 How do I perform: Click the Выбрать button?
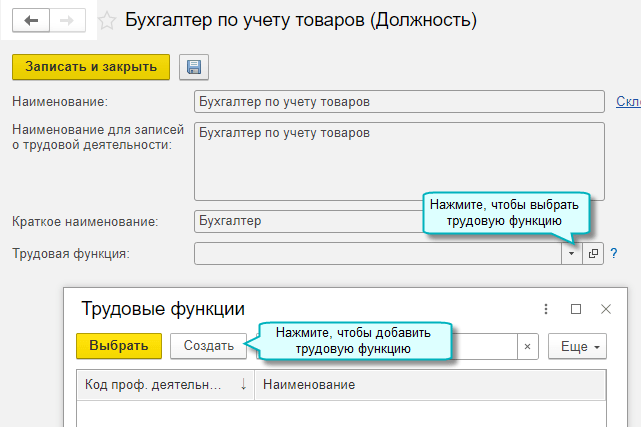(119, 346)
